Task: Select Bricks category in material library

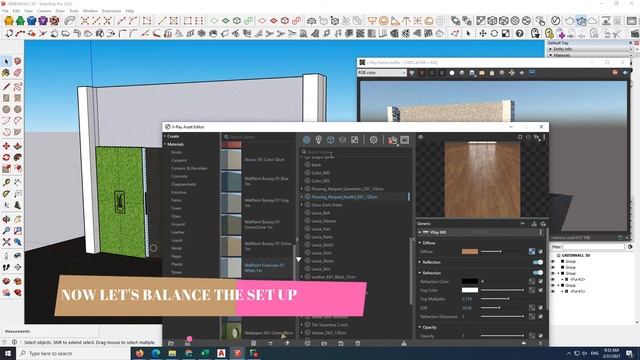Action: (177, 152)
